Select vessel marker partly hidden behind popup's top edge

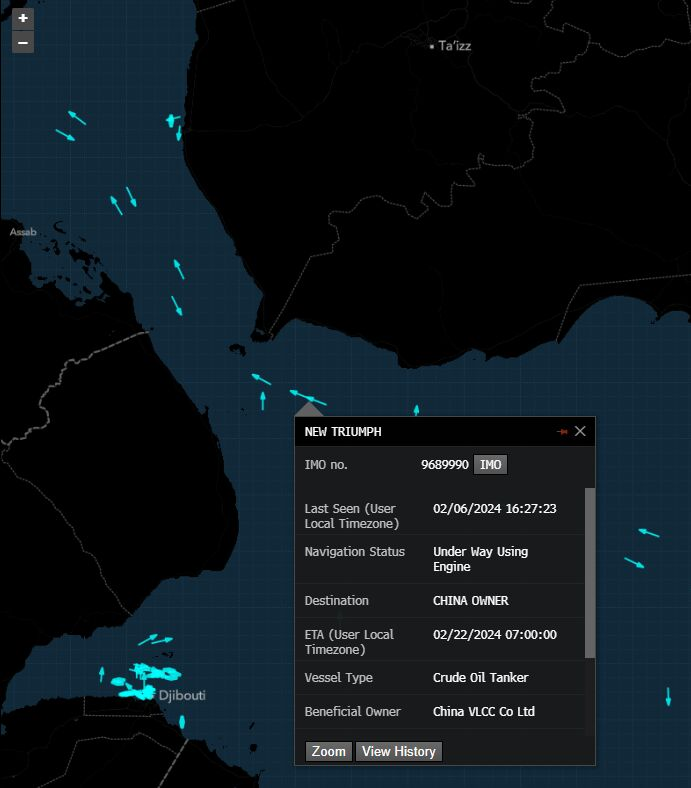(416, 410)
